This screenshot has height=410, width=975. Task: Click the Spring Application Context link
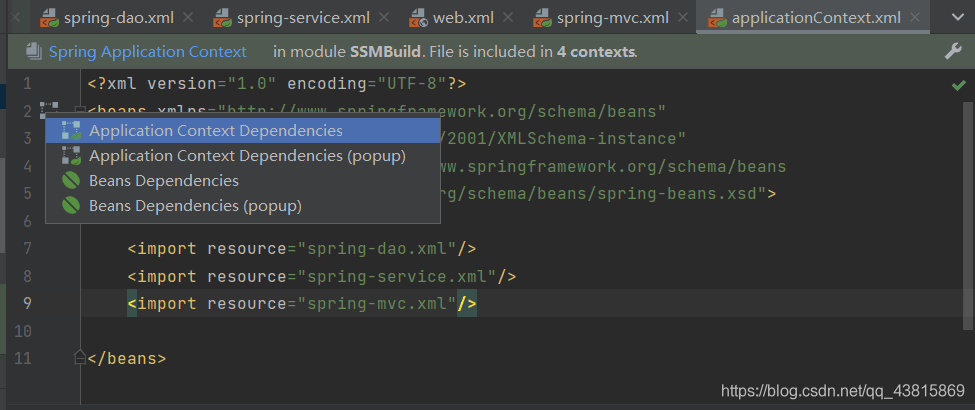[148, 52]
